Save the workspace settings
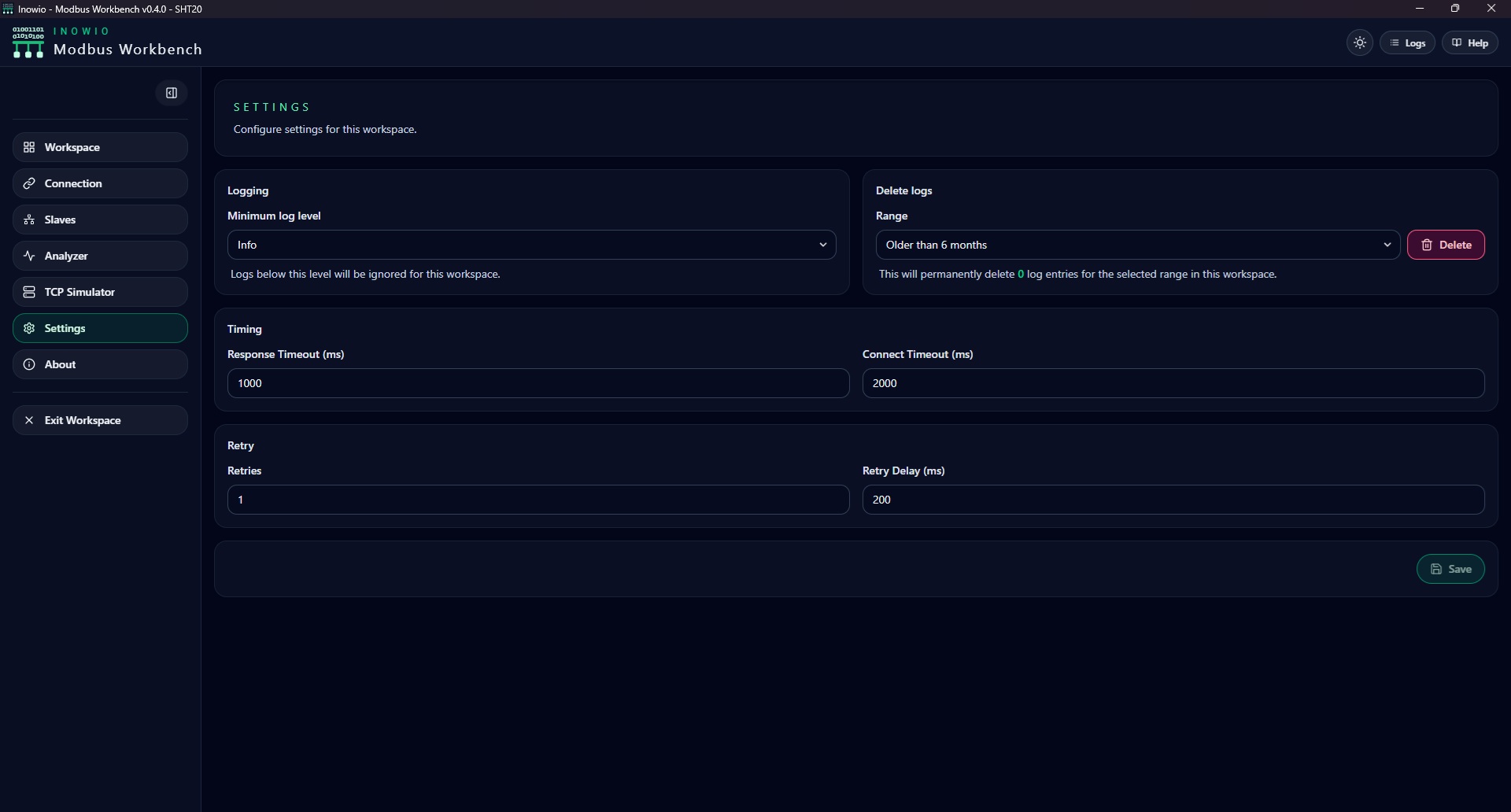Viewport: 1511px width, 812px height. (1450, 569)
